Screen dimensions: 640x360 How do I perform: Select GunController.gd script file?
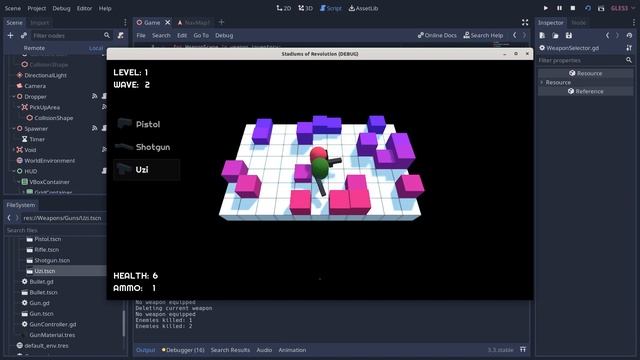[53, 324]
